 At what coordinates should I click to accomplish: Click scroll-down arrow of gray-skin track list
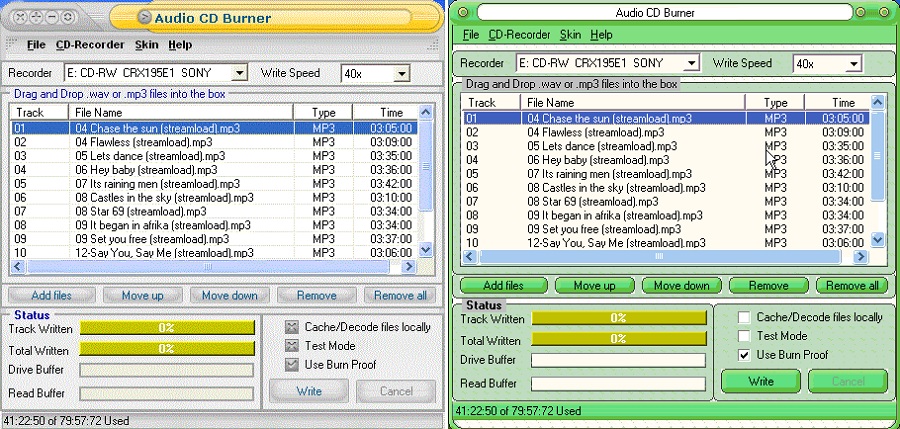[x=424, y=250]
